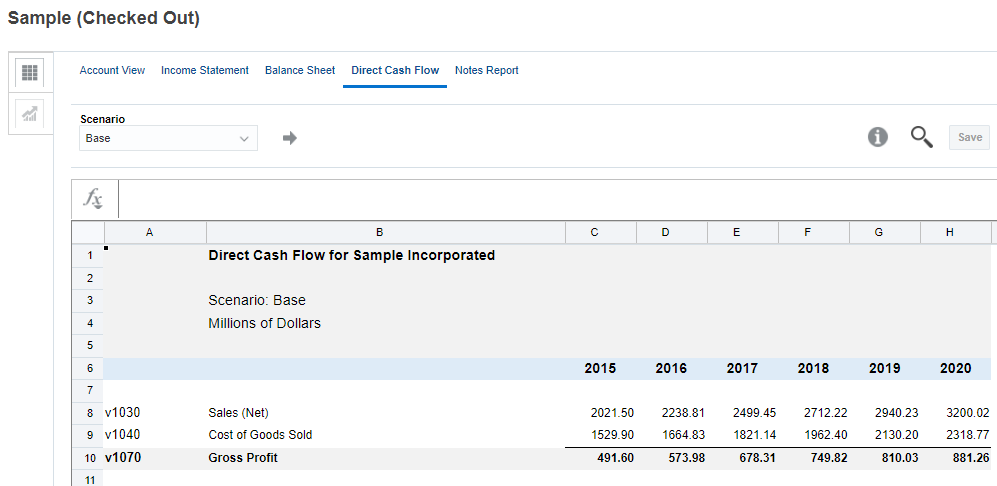Select row 6 header

pos(88,368)
